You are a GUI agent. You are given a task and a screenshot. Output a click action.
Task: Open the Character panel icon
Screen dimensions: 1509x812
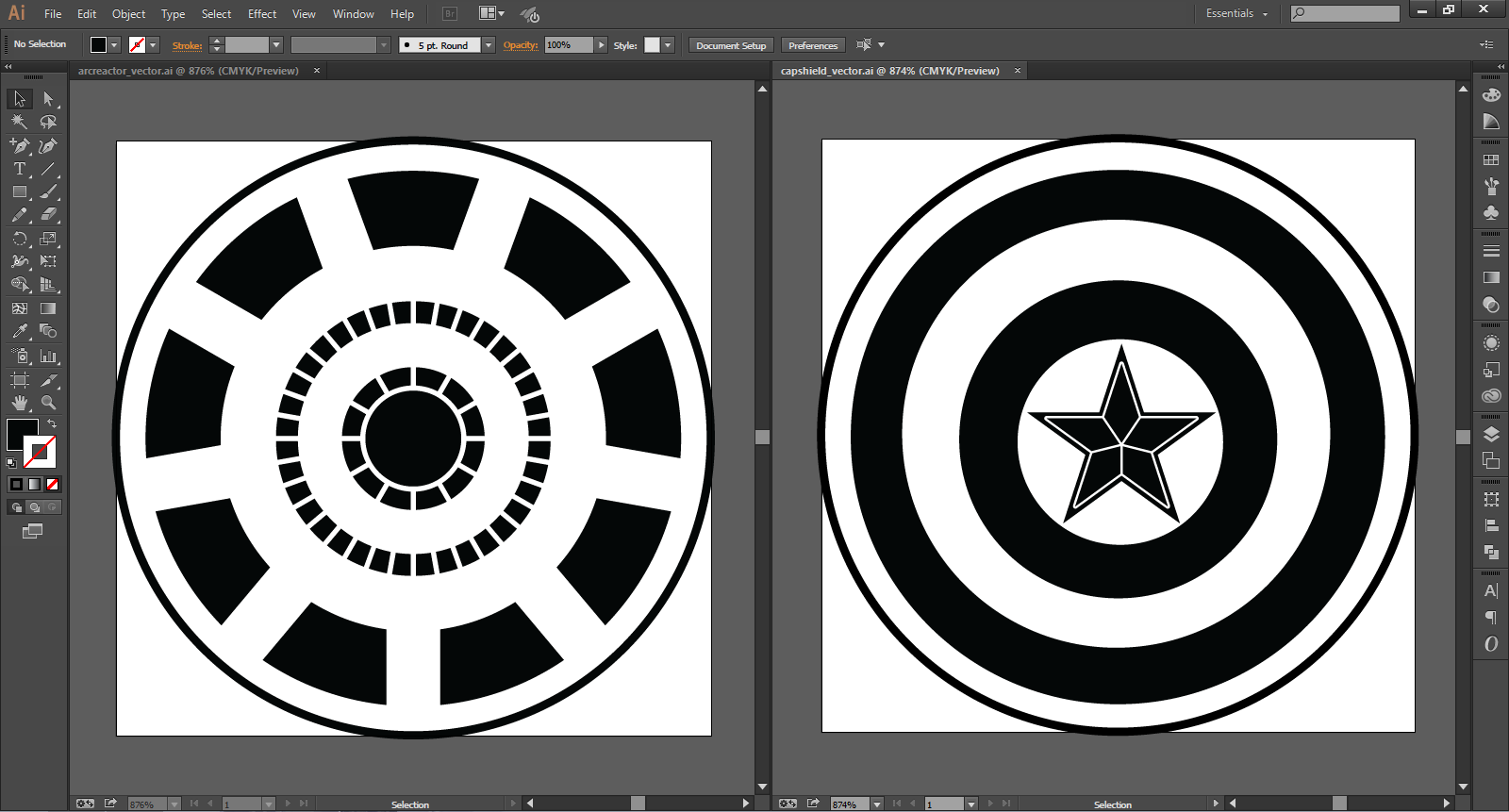(x=1491, y=591)
